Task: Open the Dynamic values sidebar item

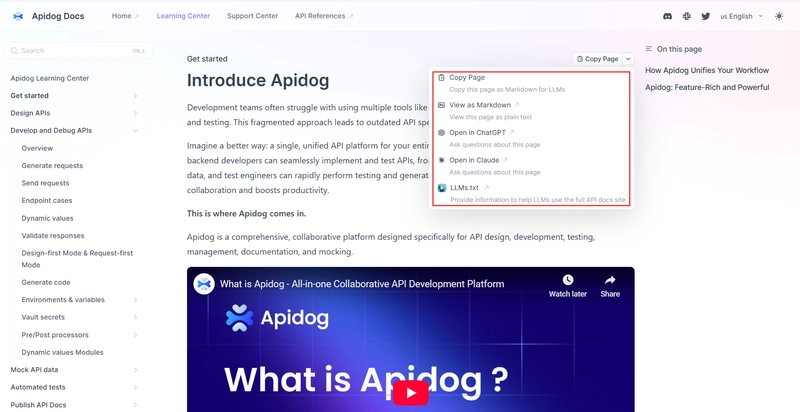Action: (47, 218)
